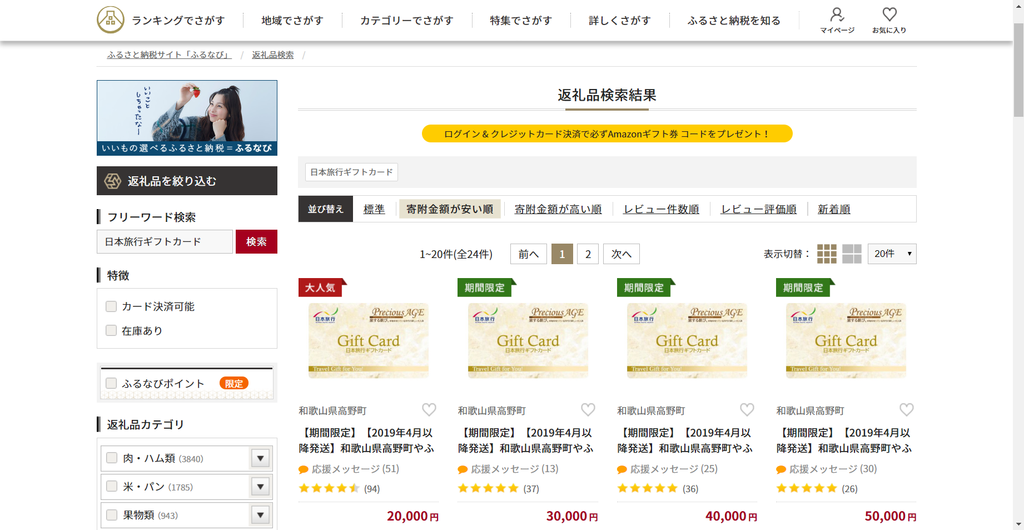Click 応援メッセージ (30) speech bubble icon

coord(781,469)
